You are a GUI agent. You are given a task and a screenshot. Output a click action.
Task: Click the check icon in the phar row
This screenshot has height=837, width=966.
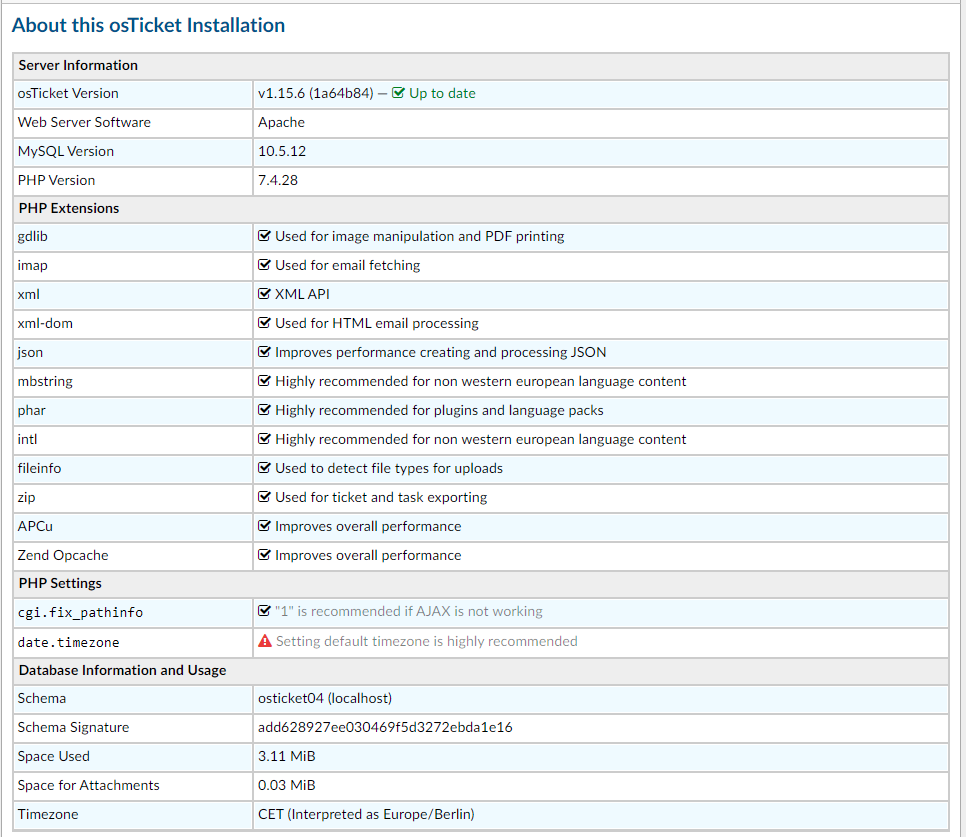(x=265, y=410)
